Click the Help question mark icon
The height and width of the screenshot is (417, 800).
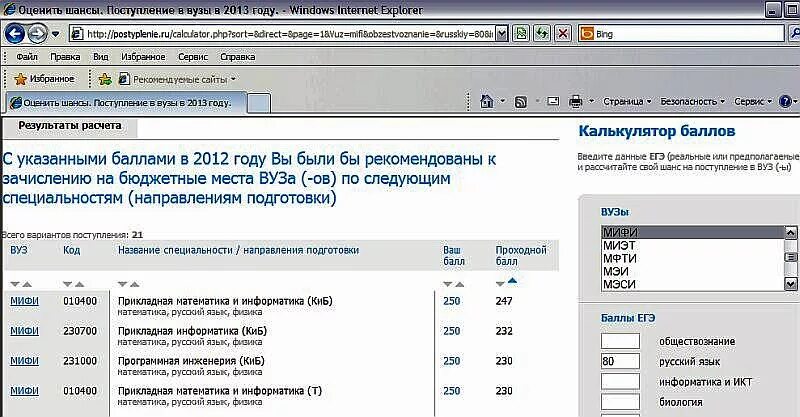pyautogui.click(x=785, y=101)
